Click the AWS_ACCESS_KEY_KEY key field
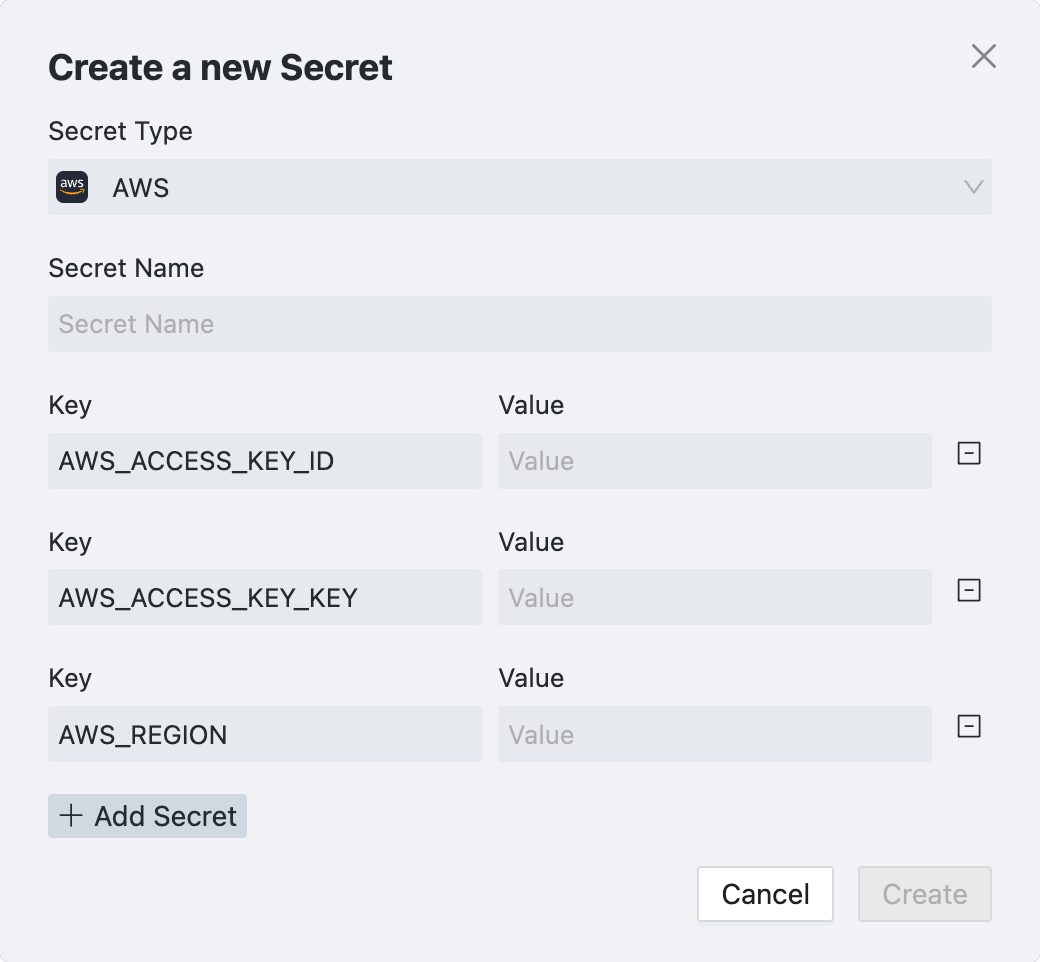 click(x=265, y=598)
